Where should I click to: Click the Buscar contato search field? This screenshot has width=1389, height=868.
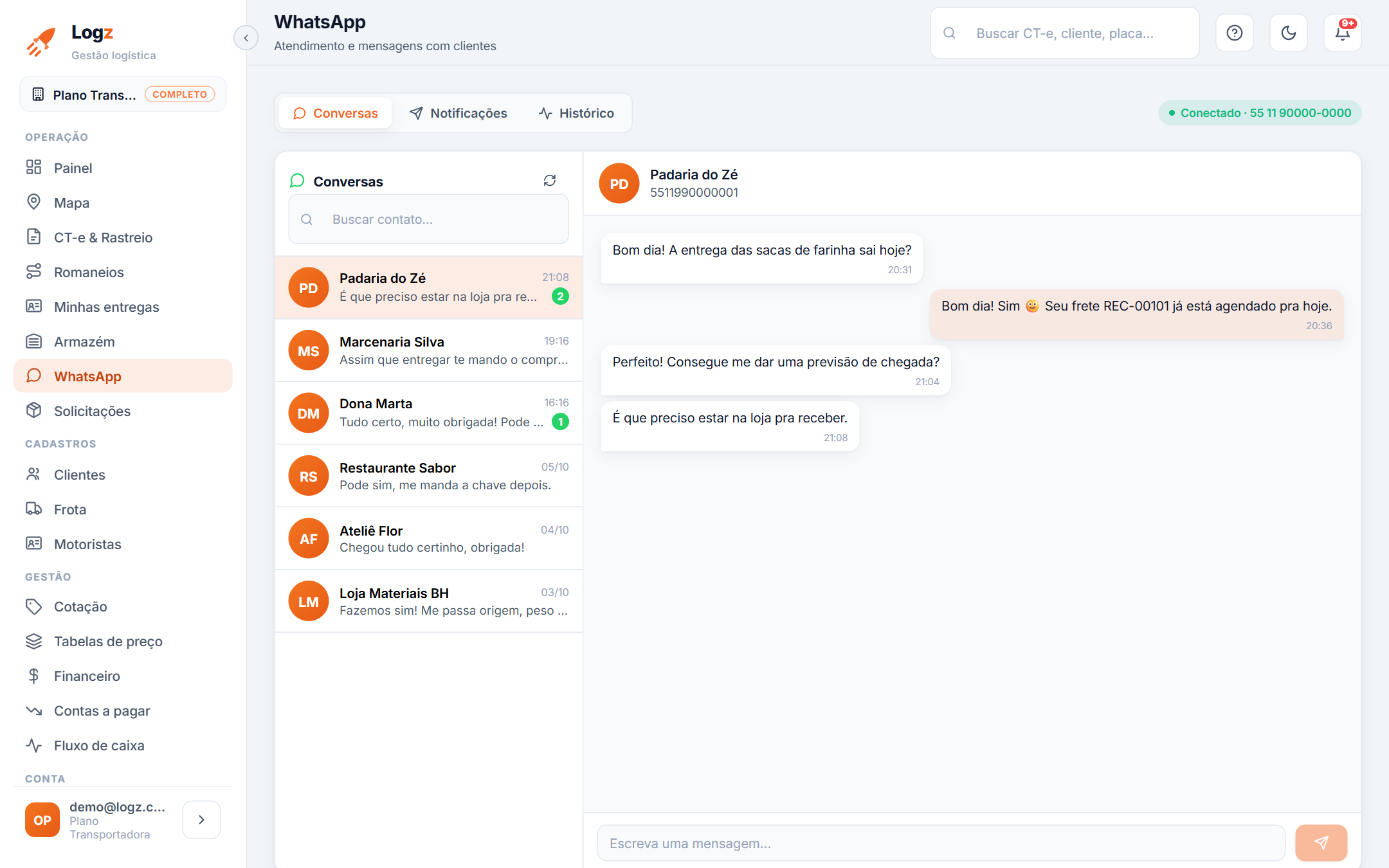pos(429,219)
